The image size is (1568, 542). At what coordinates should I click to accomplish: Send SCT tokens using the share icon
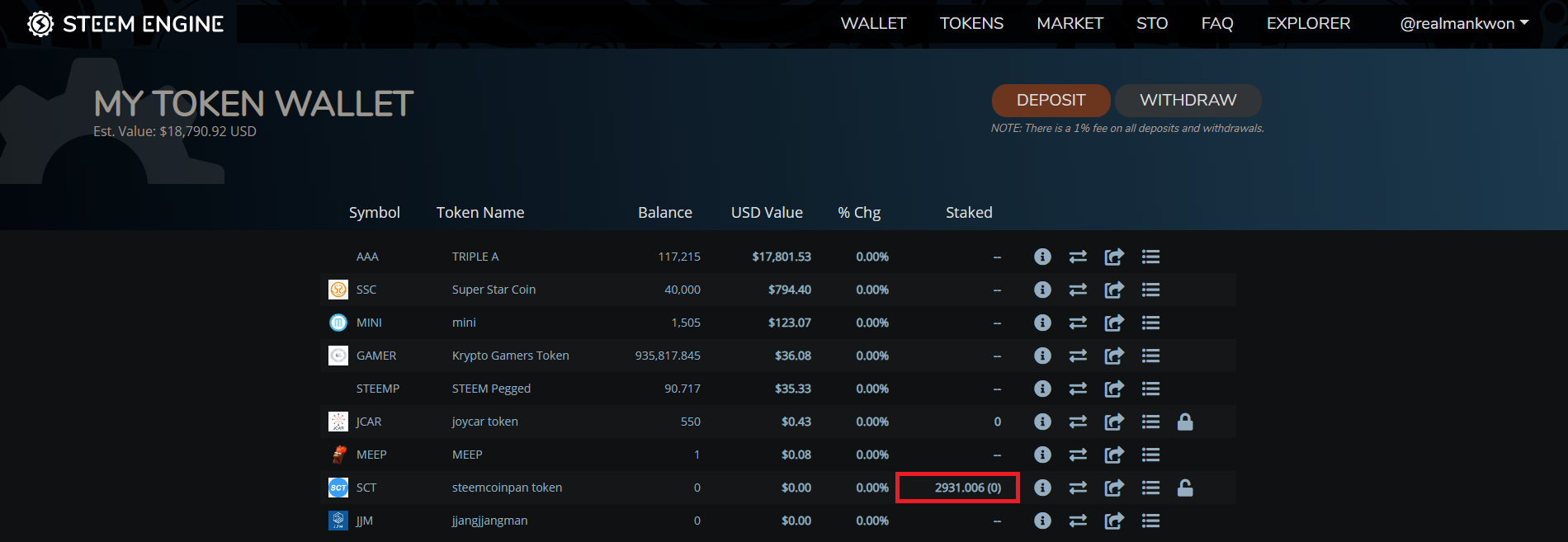1114,488
